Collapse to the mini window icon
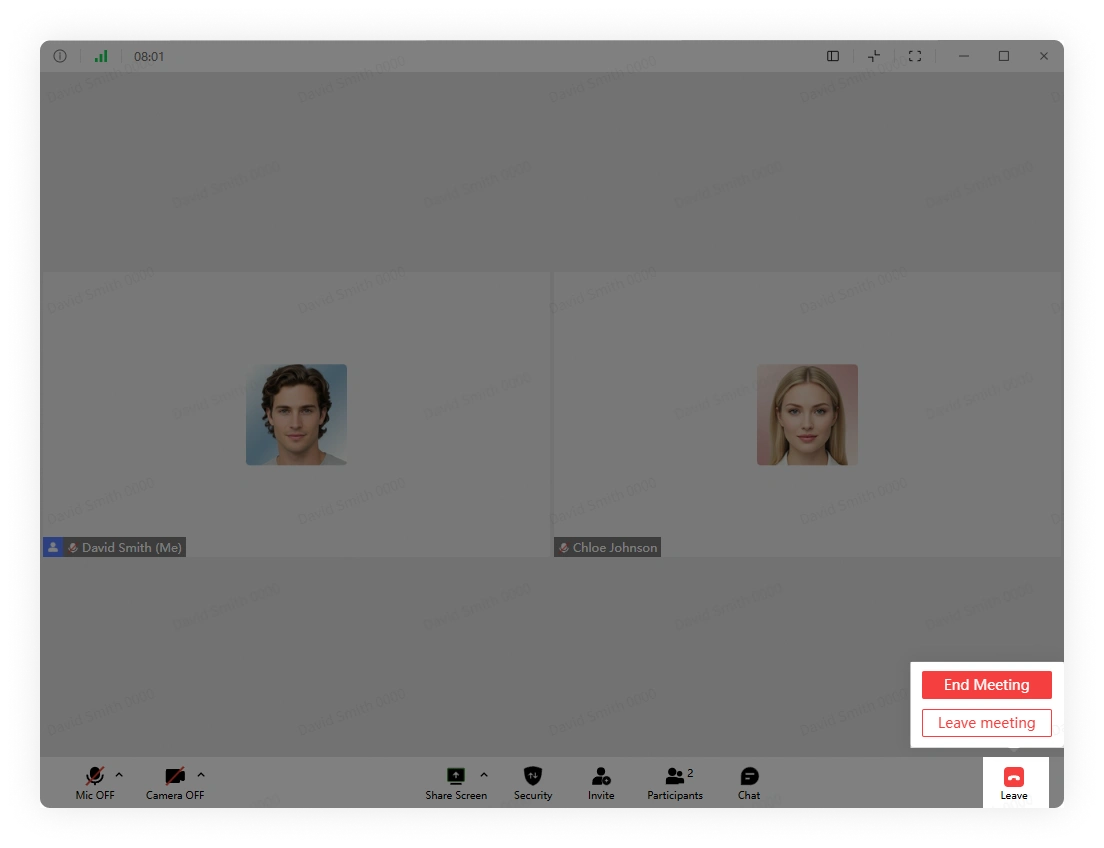Screen dimensions: 1104x848 [874, 56]
